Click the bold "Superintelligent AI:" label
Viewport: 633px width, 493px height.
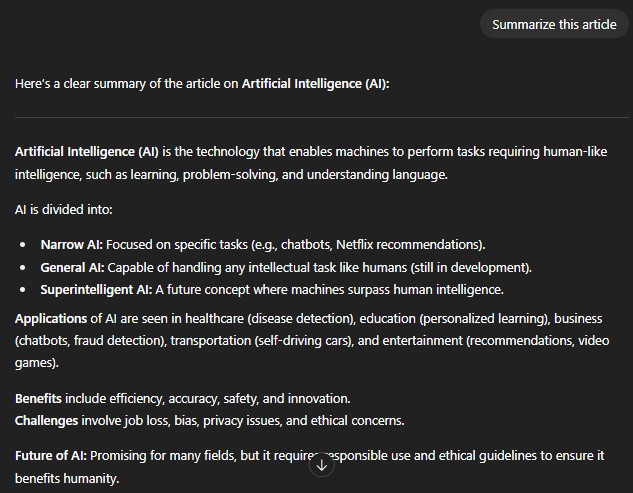pyautogui.click(x=96, y=290)
